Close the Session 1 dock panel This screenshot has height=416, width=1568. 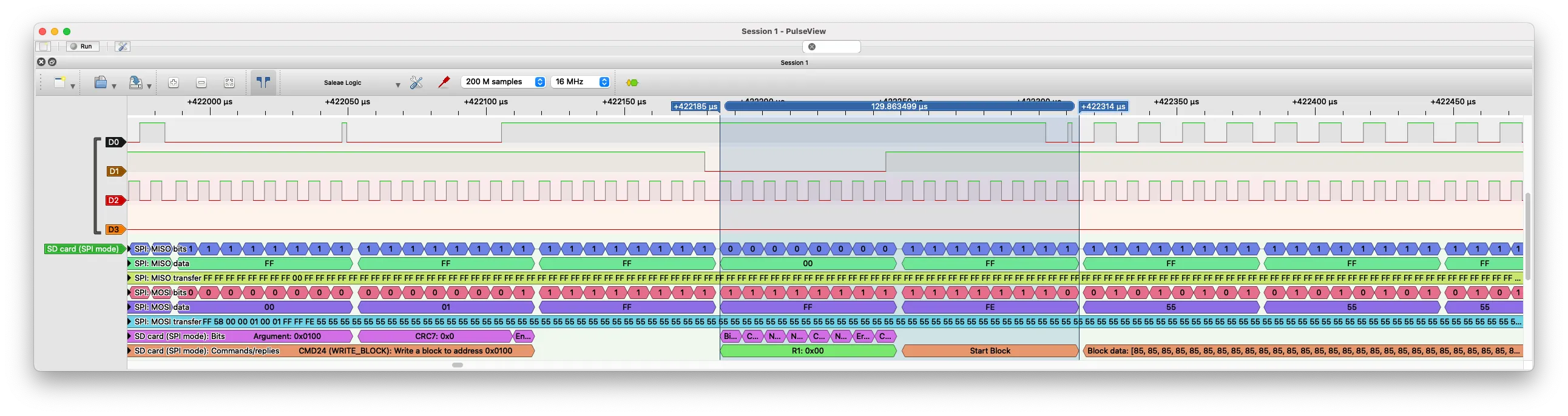click(41, 62)
